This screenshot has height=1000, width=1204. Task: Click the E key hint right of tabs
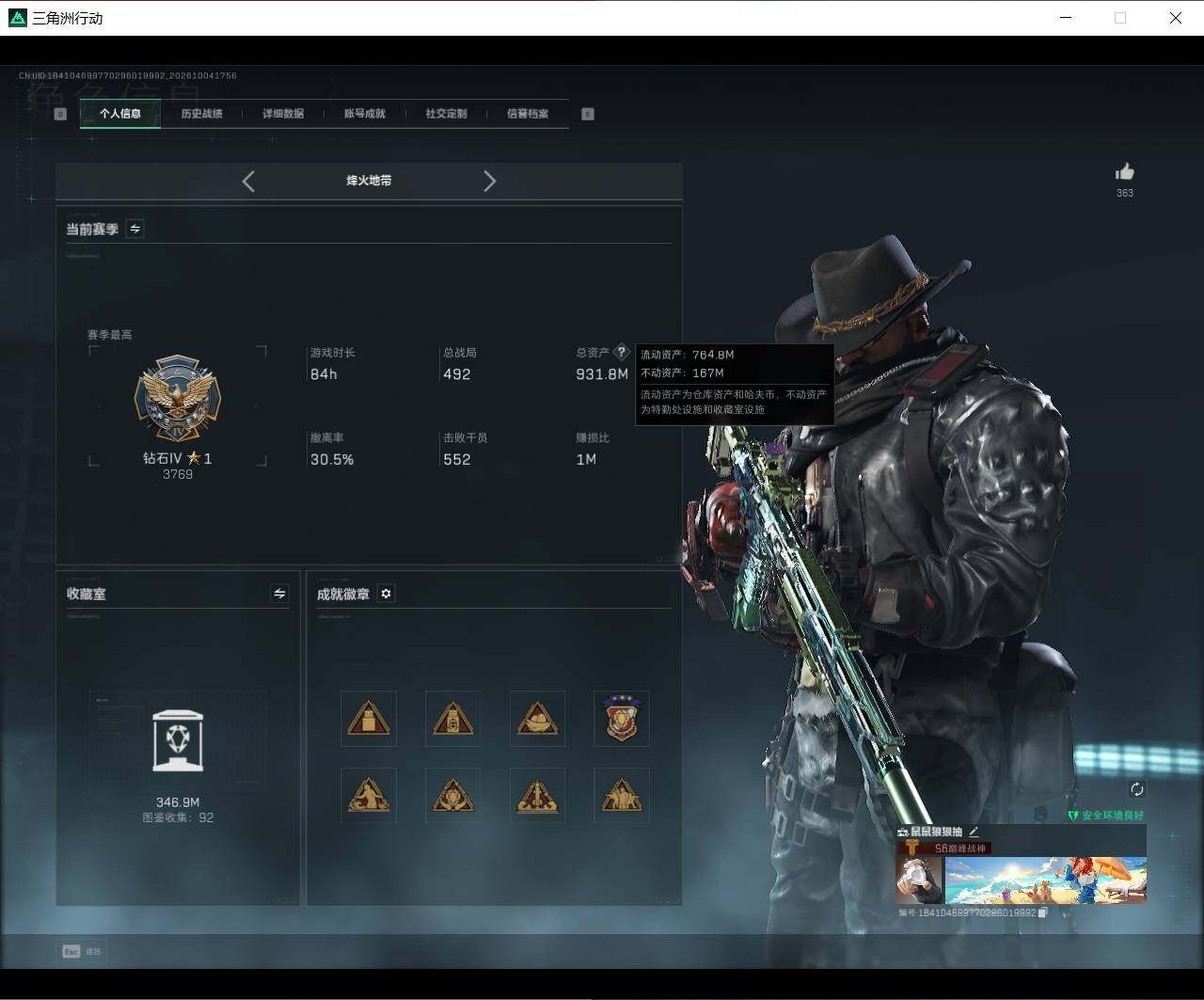coord(588,114)
